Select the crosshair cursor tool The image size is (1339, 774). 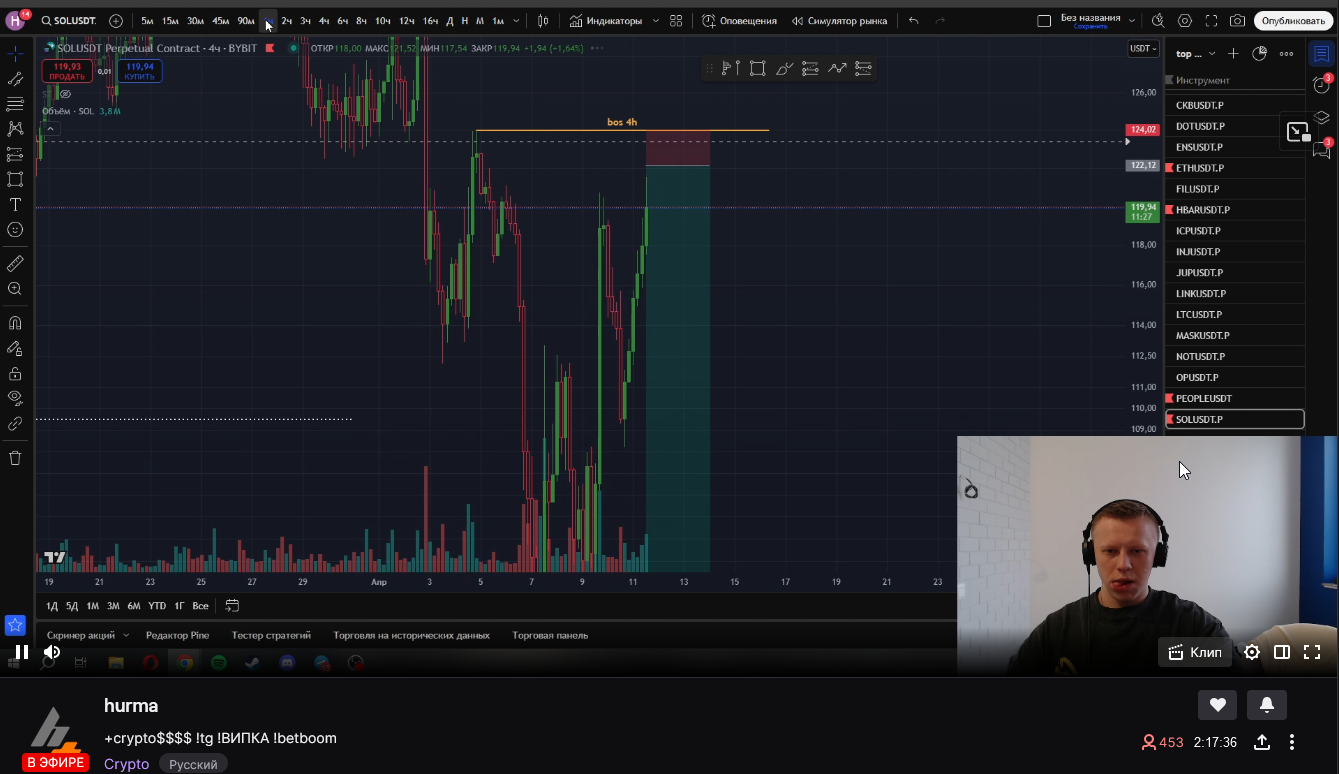click(15, 54)
